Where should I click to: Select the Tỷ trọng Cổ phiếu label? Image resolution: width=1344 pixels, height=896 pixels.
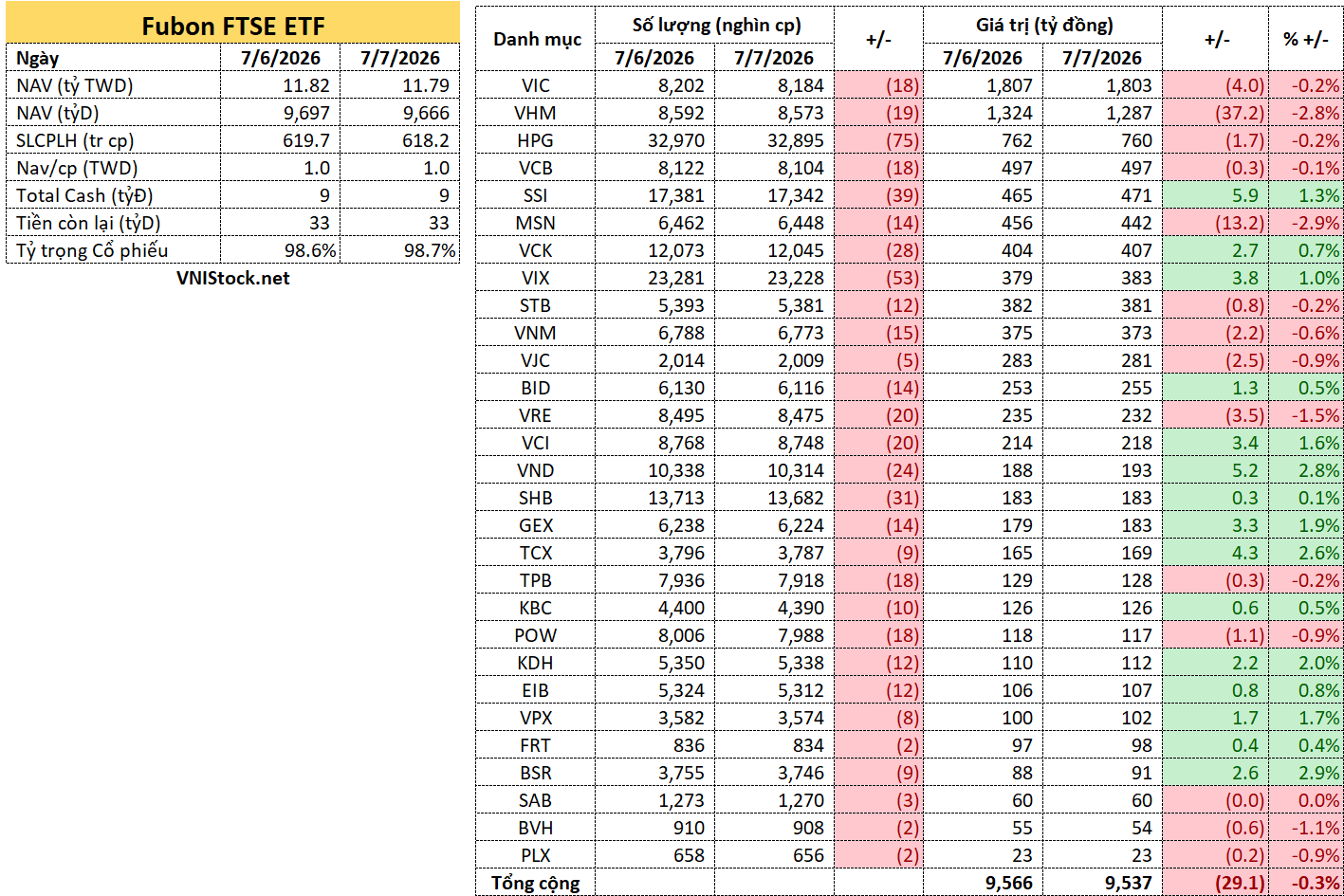92,250
